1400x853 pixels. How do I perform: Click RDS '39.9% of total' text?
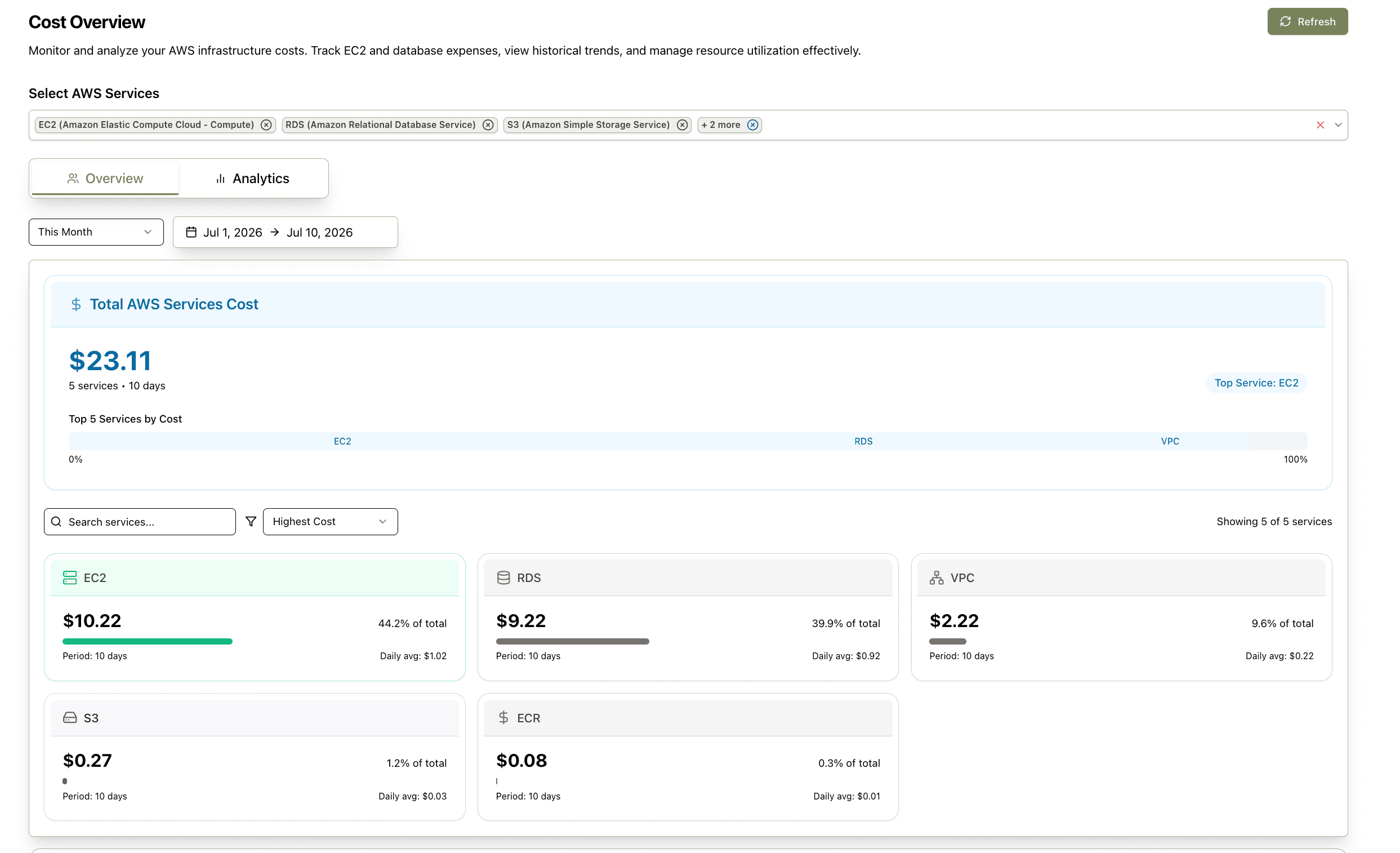[845, 624]
